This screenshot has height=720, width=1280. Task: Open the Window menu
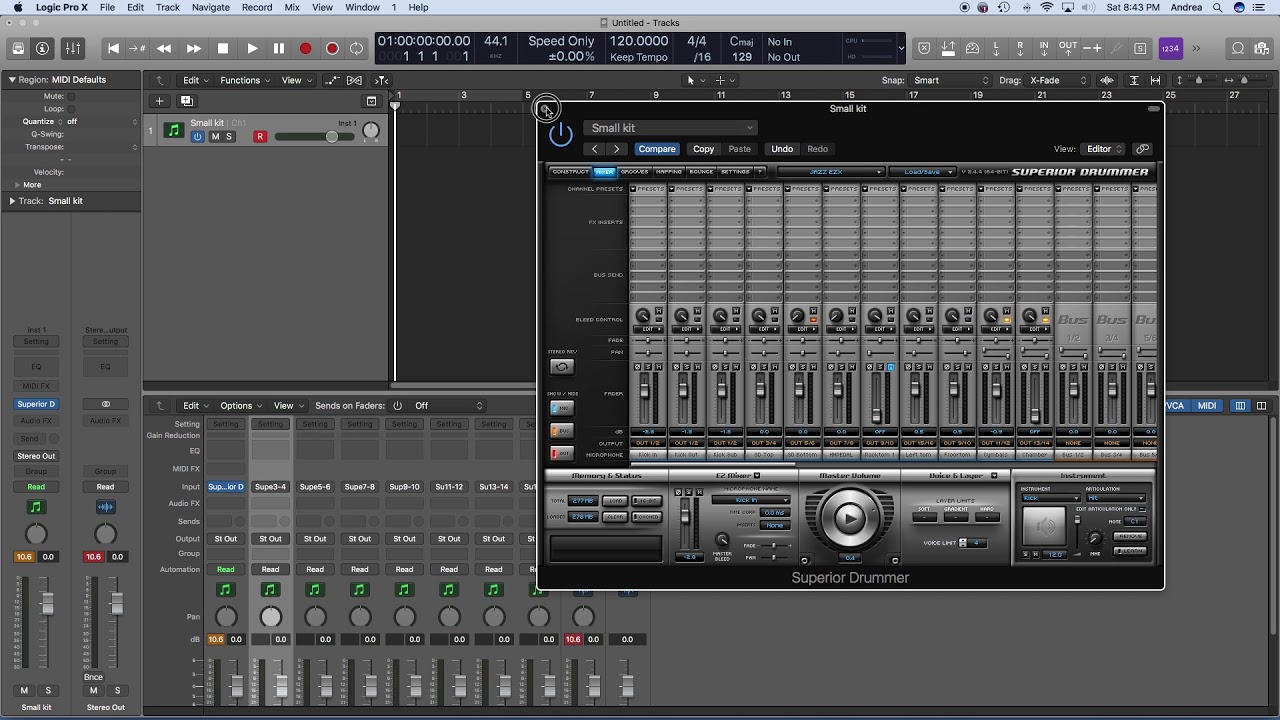click(362, 7)
